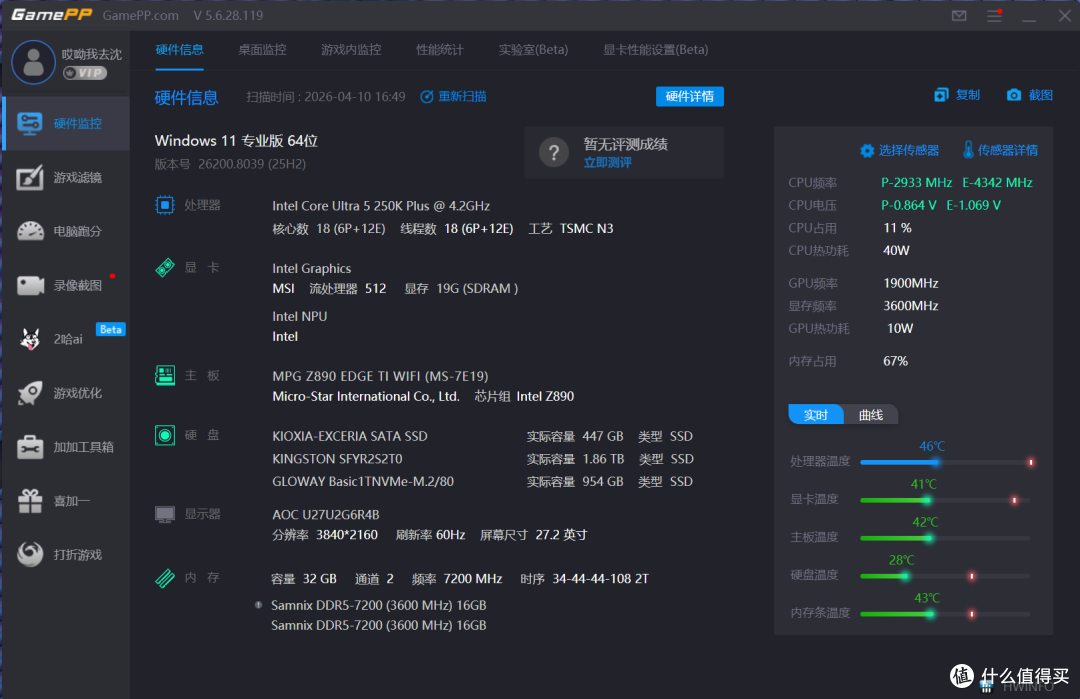The height and width of the screenshot is (699, 1080).
Task: Click the 硬件详情 button
Action: pos(689,96)
